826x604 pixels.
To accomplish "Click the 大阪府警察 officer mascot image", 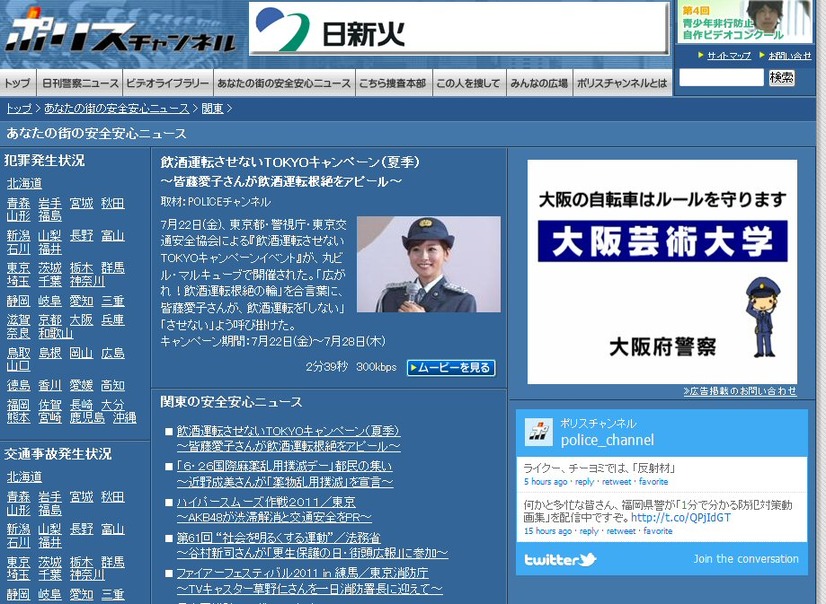I will pos(762,318).
